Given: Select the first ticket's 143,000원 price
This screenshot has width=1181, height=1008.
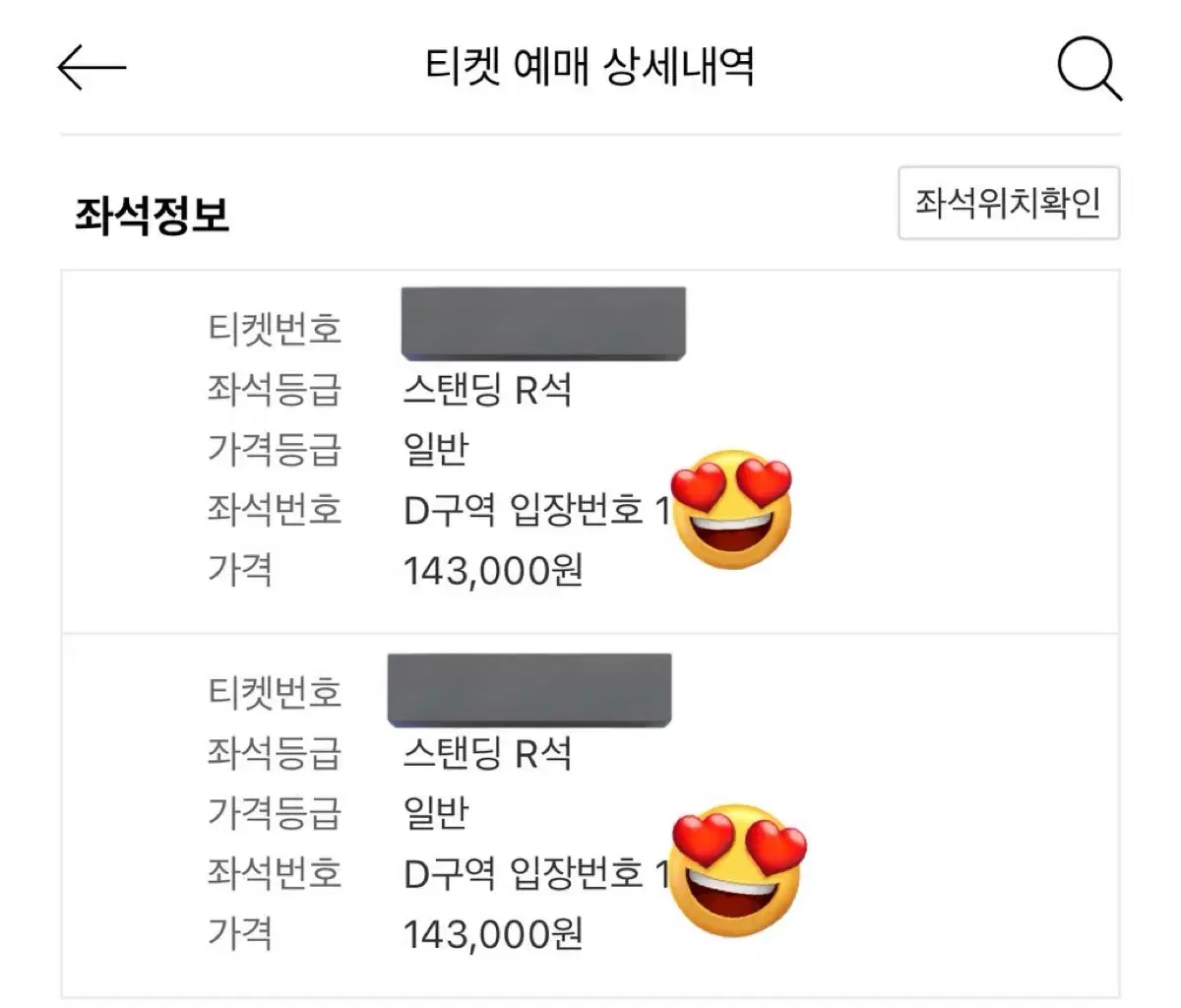Looking at the screenshot, I should pyautogui.click(x=494, y=570).
